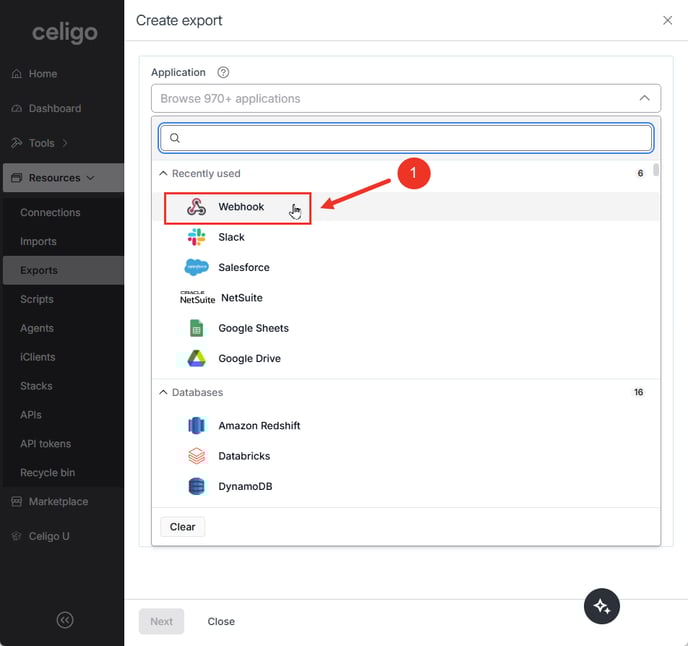Click the Clear button
This screenshot has width=688, height=646.
tap(182, 527)
